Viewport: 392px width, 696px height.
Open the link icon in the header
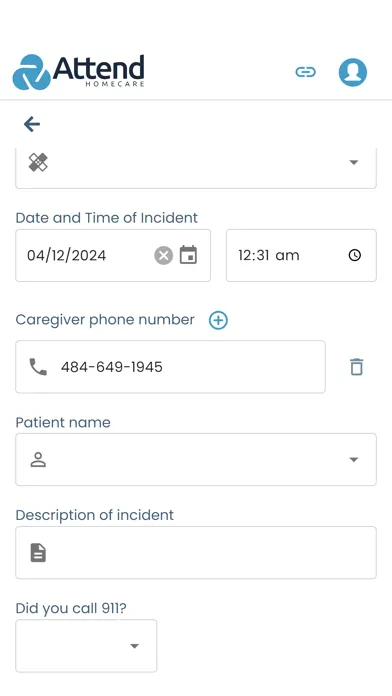(x=305, y=72)
